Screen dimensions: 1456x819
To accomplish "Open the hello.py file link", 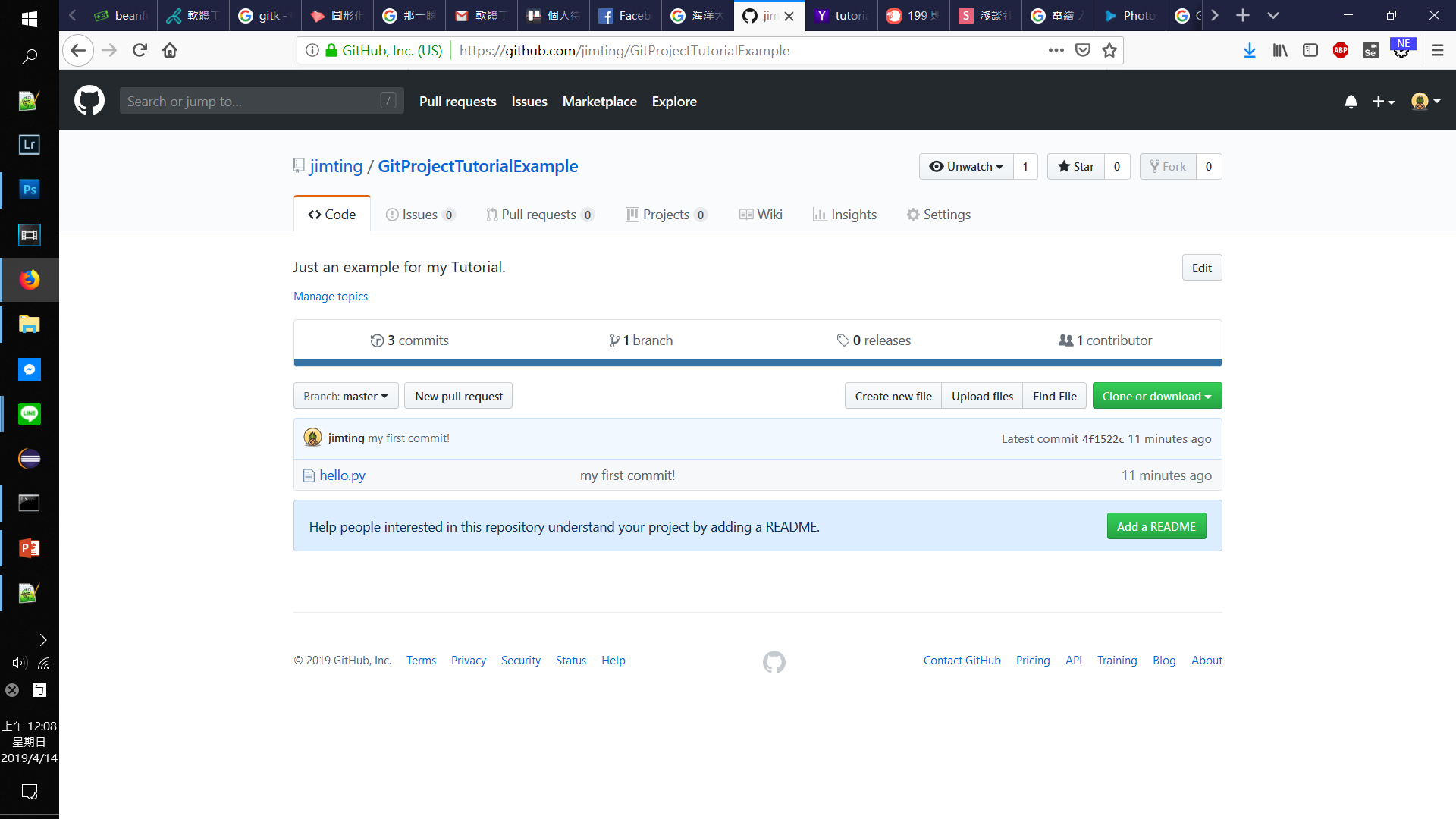I will (x=342, y=475).
